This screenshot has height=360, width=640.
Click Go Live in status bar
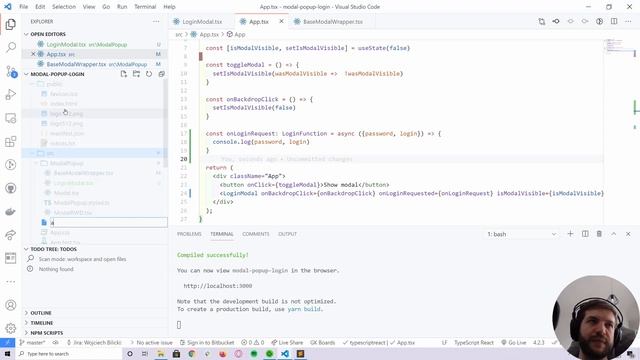point(513,342)
